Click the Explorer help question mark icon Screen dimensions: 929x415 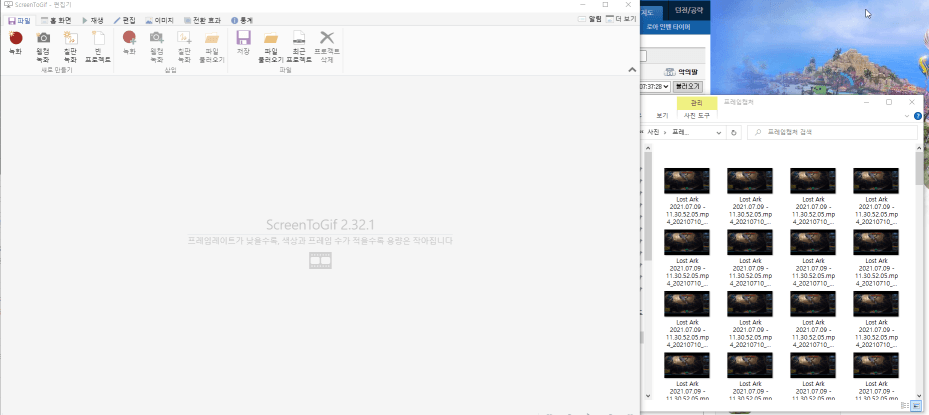[917, 116]
